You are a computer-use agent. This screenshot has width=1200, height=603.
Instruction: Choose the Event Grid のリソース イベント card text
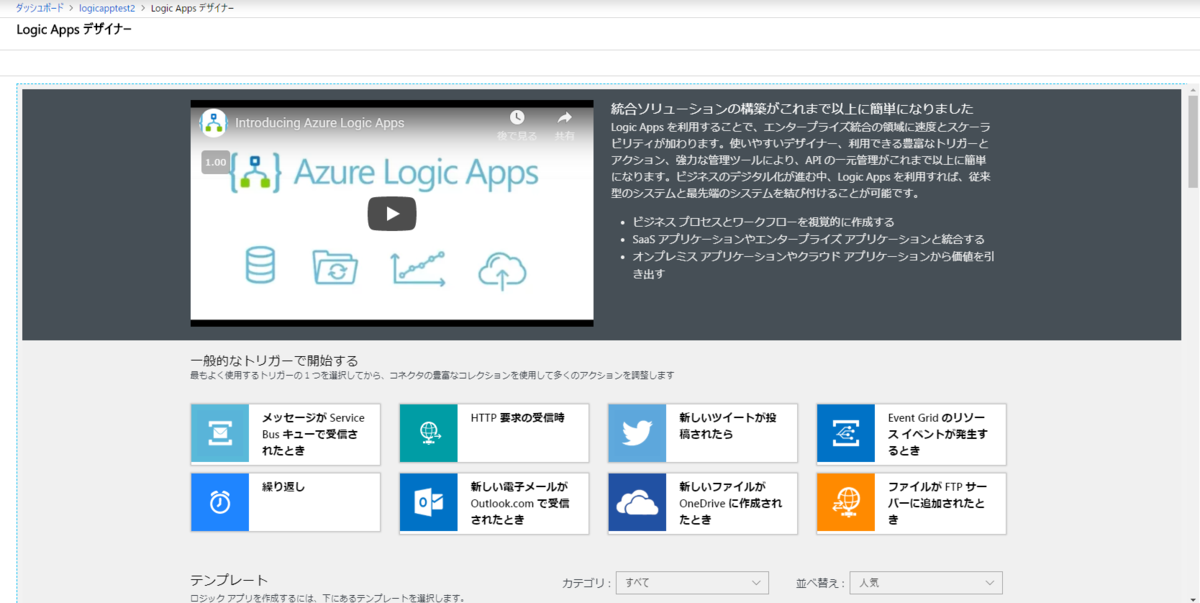tap(938, 434)
